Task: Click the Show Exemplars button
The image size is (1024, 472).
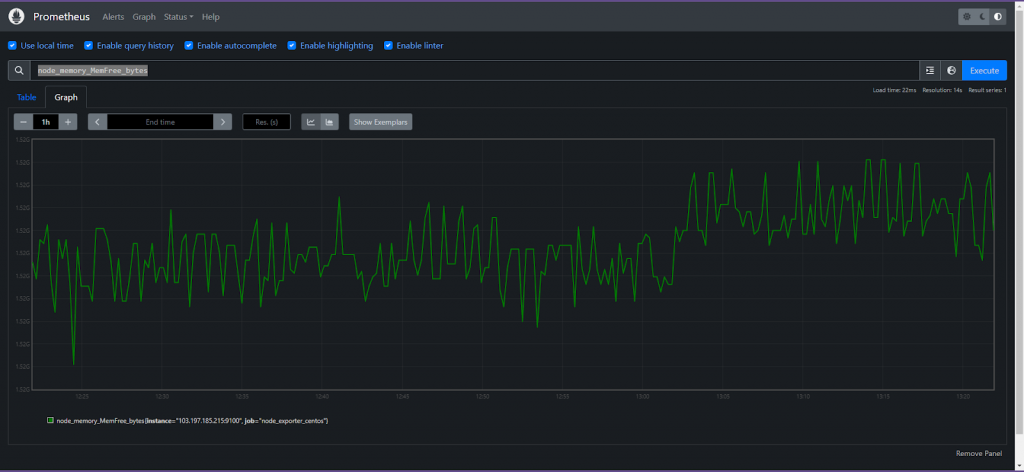Action: tap(380, 122)
